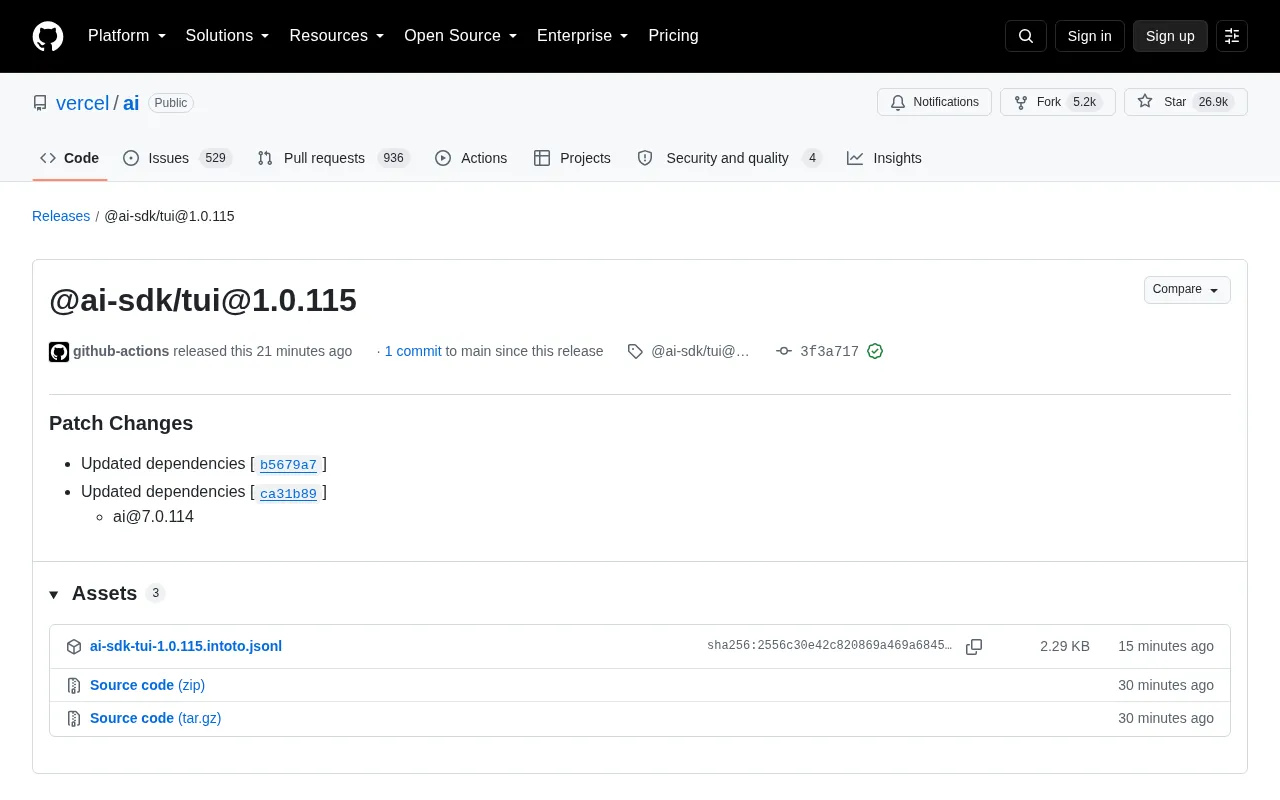Open the Pricing link
The image size is (1280, 800).
click(673, 36)
